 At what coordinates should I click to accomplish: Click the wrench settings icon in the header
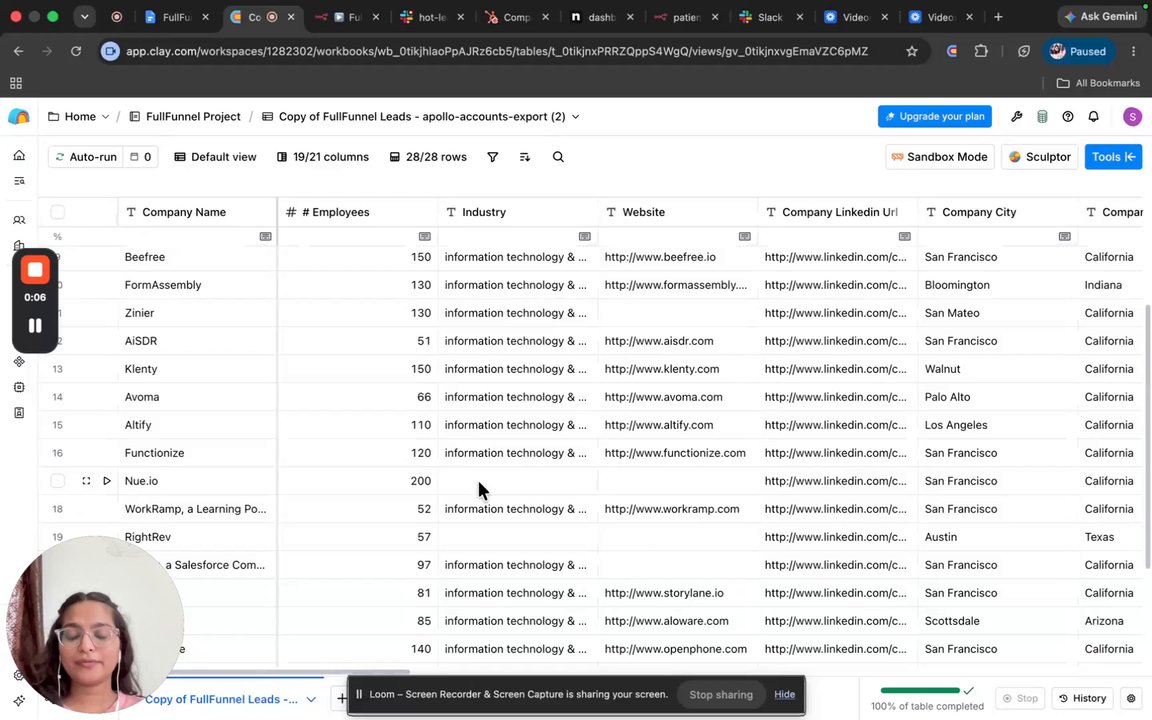(1017, 117)
